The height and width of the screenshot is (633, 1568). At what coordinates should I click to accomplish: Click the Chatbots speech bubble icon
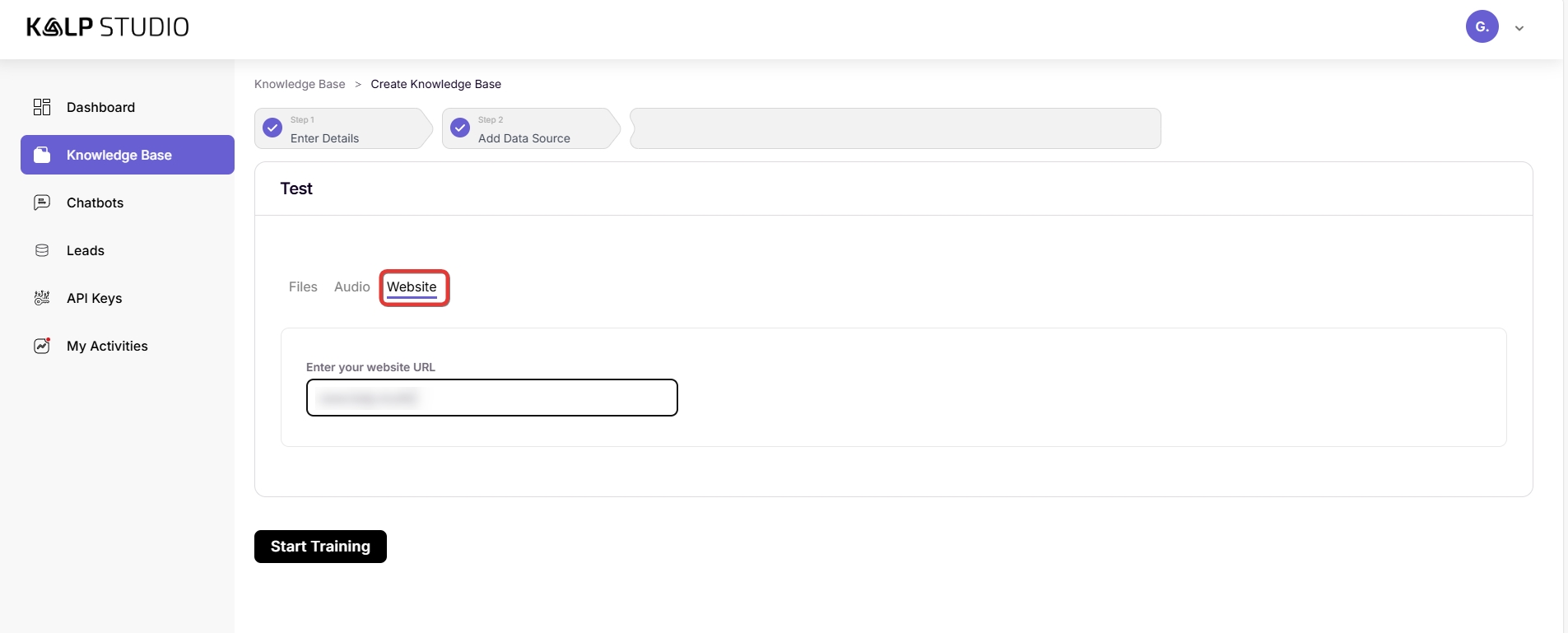42,202
